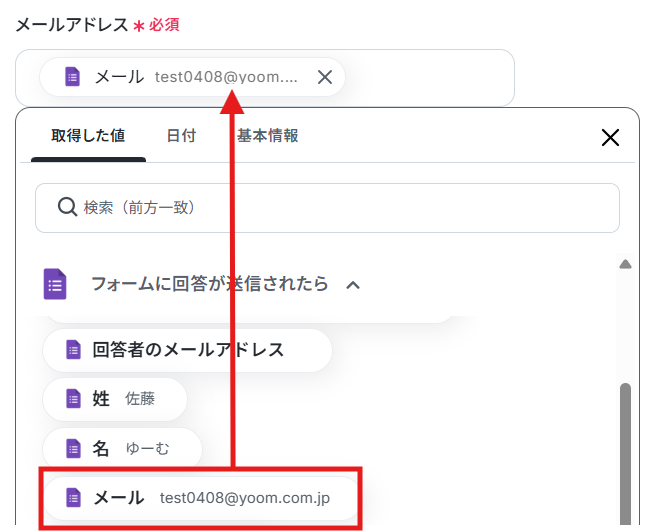Click the 佐藤 sample value text
The image size is (662, 531).
tap(140, 399)
